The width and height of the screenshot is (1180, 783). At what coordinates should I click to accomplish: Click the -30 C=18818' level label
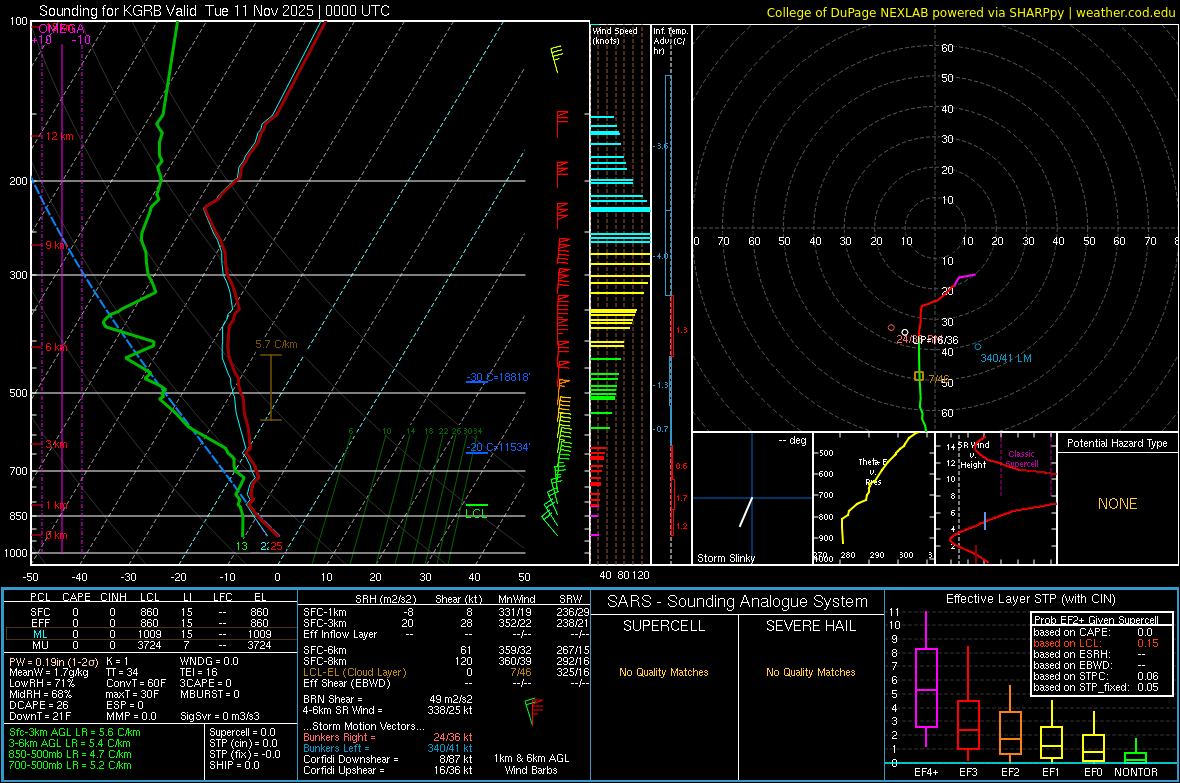click(x=498, y=376)
